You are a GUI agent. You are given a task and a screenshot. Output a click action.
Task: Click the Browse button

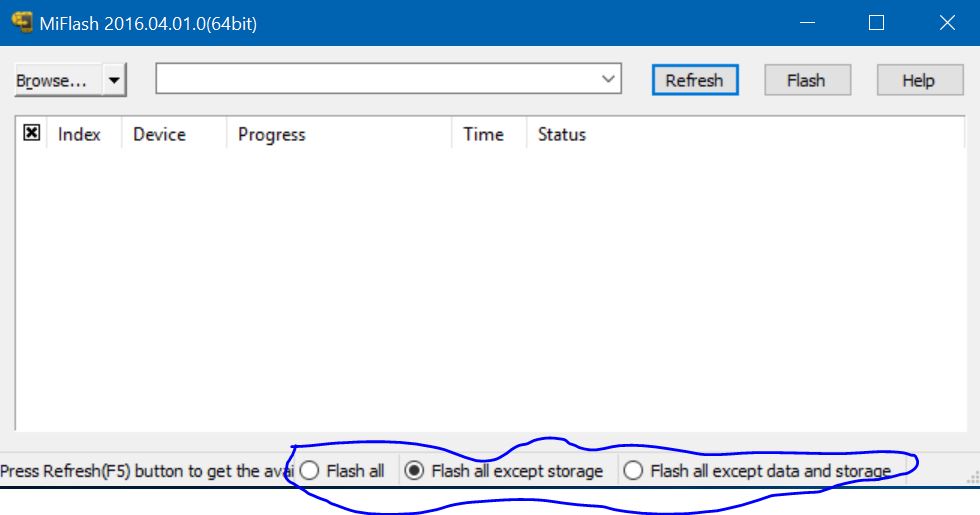(58, 80)
